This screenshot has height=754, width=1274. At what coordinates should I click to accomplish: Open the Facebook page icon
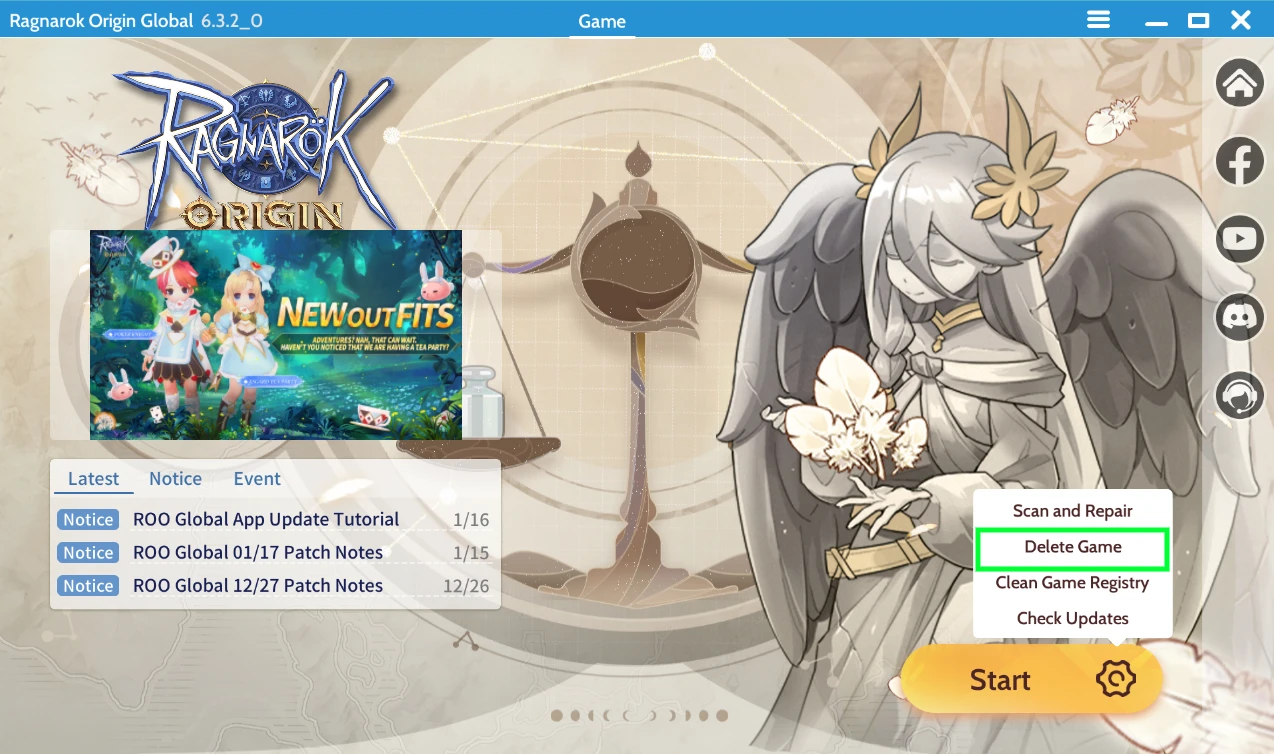click(x=1240, y=161)
